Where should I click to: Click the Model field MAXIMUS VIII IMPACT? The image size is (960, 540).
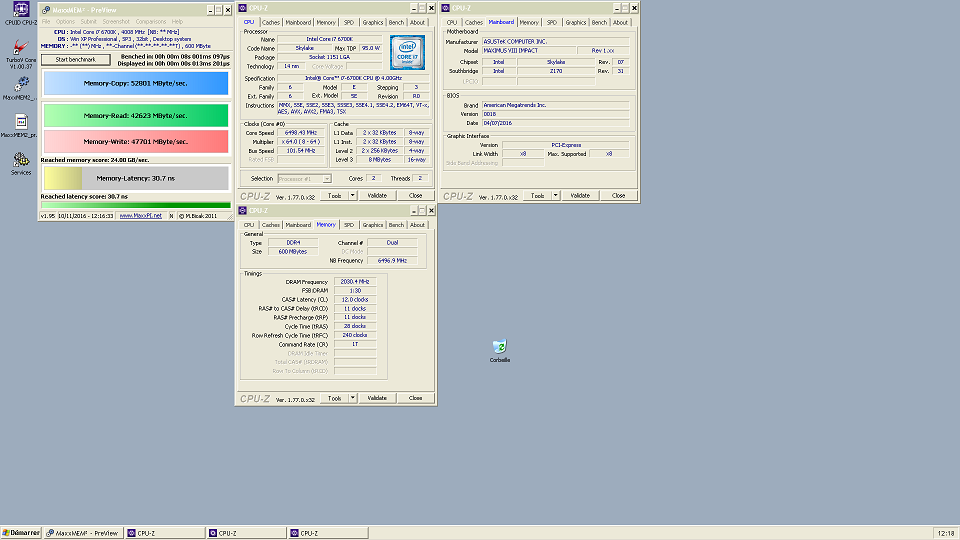(x=528, y=51)
